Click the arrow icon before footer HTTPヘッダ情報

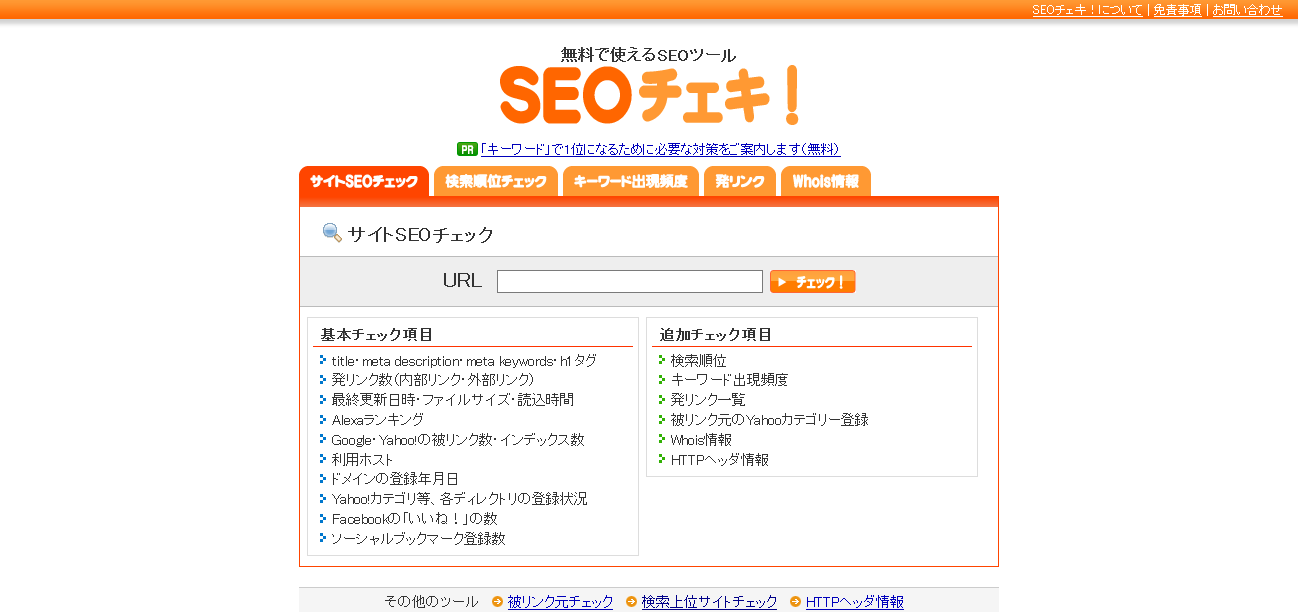796,601
